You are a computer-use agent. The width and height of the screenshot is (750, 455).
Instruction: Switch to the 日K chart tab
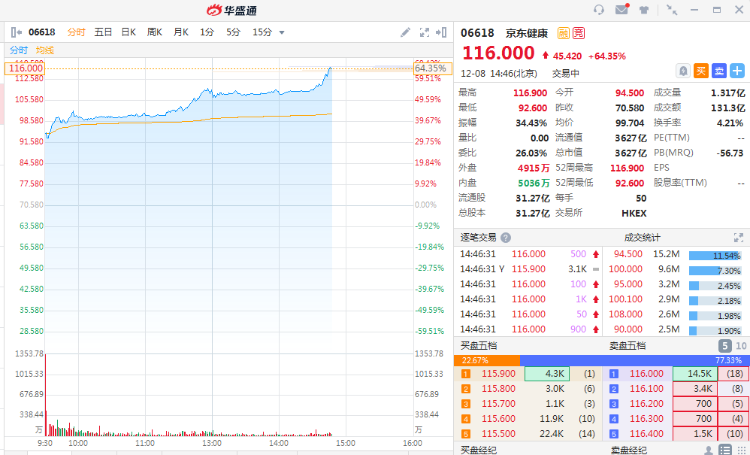click(128, 32)
